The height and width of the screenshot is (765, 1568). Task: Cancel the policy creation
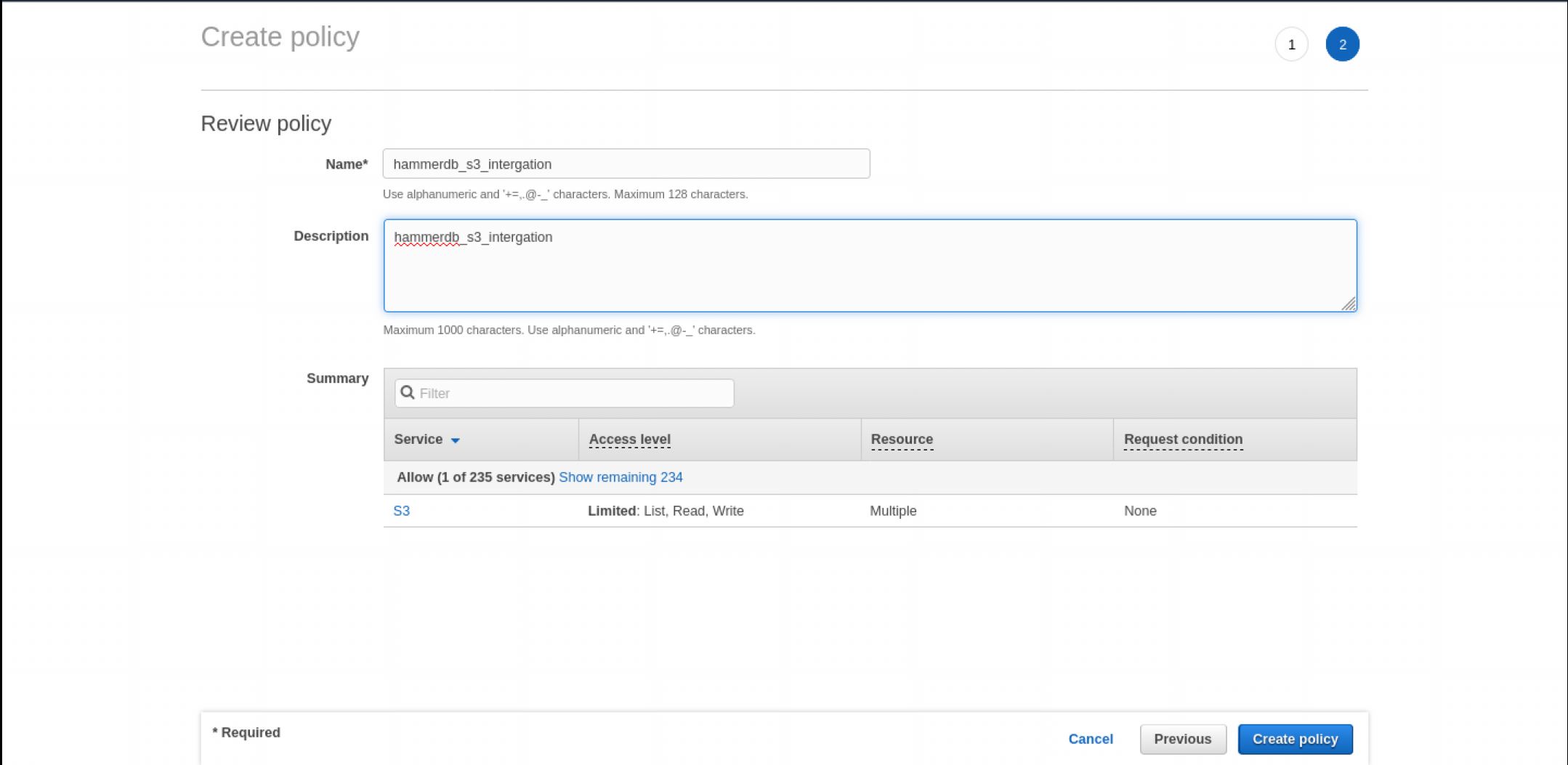(1090, 739)
